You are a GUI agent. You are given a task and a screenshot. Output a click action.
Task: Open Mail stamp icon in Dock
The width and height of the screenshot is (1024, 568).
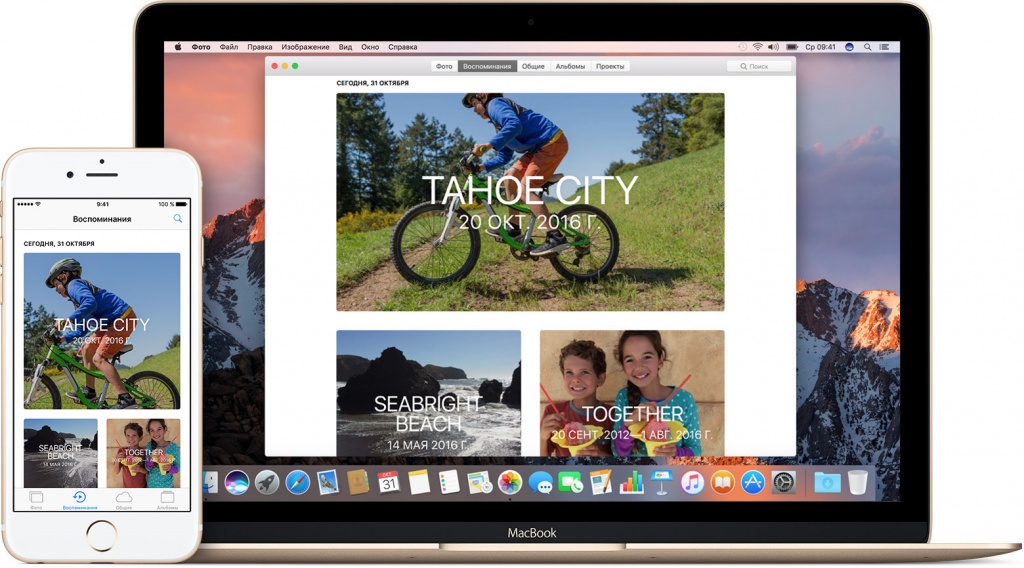(328, 483)
